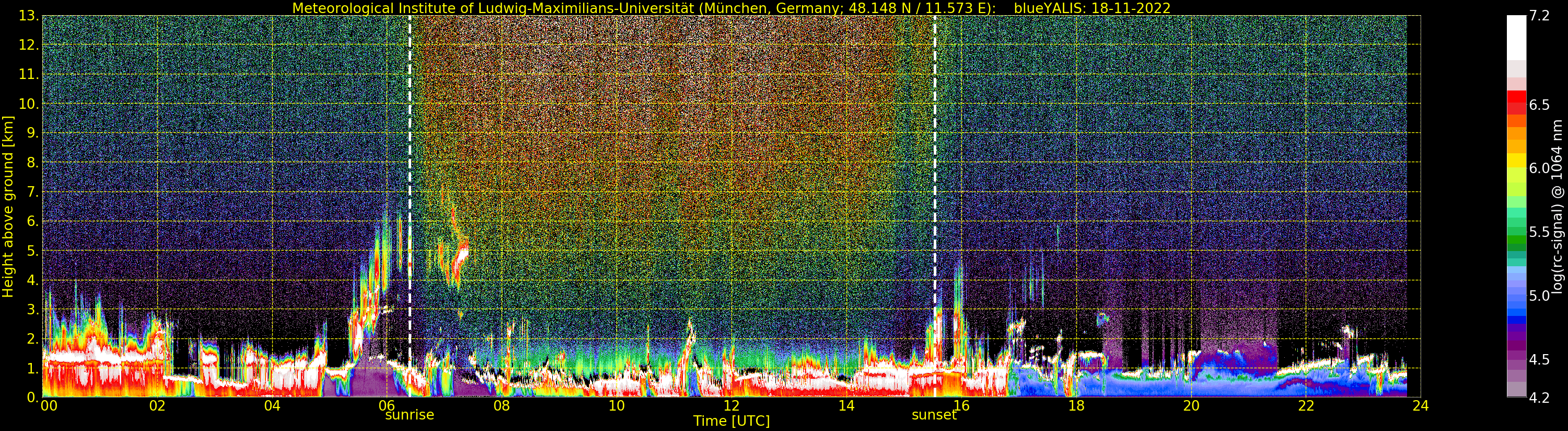This screenshot has height=431, width=1568.
Task: Click the 'sunset' label below the axis
Action: click(934, 415)
